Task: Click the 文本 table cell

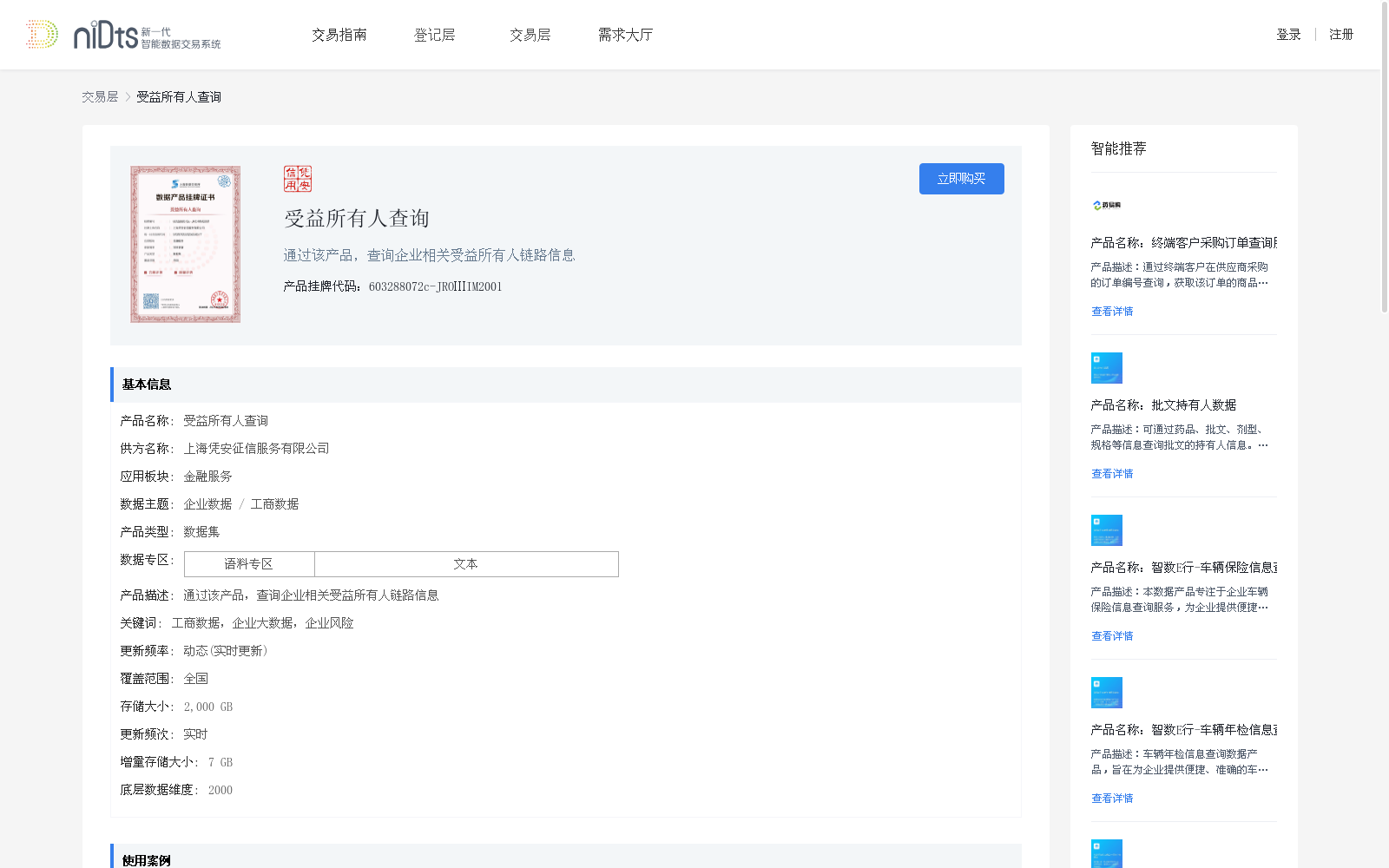Action: pyautogui.click(x=466, y=564)
